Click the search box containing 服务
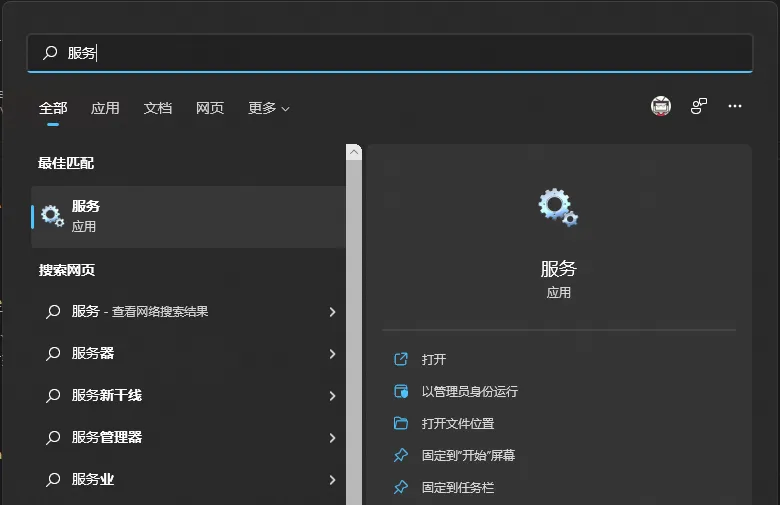This screenshot has height=505, width=780. (390, 53)
